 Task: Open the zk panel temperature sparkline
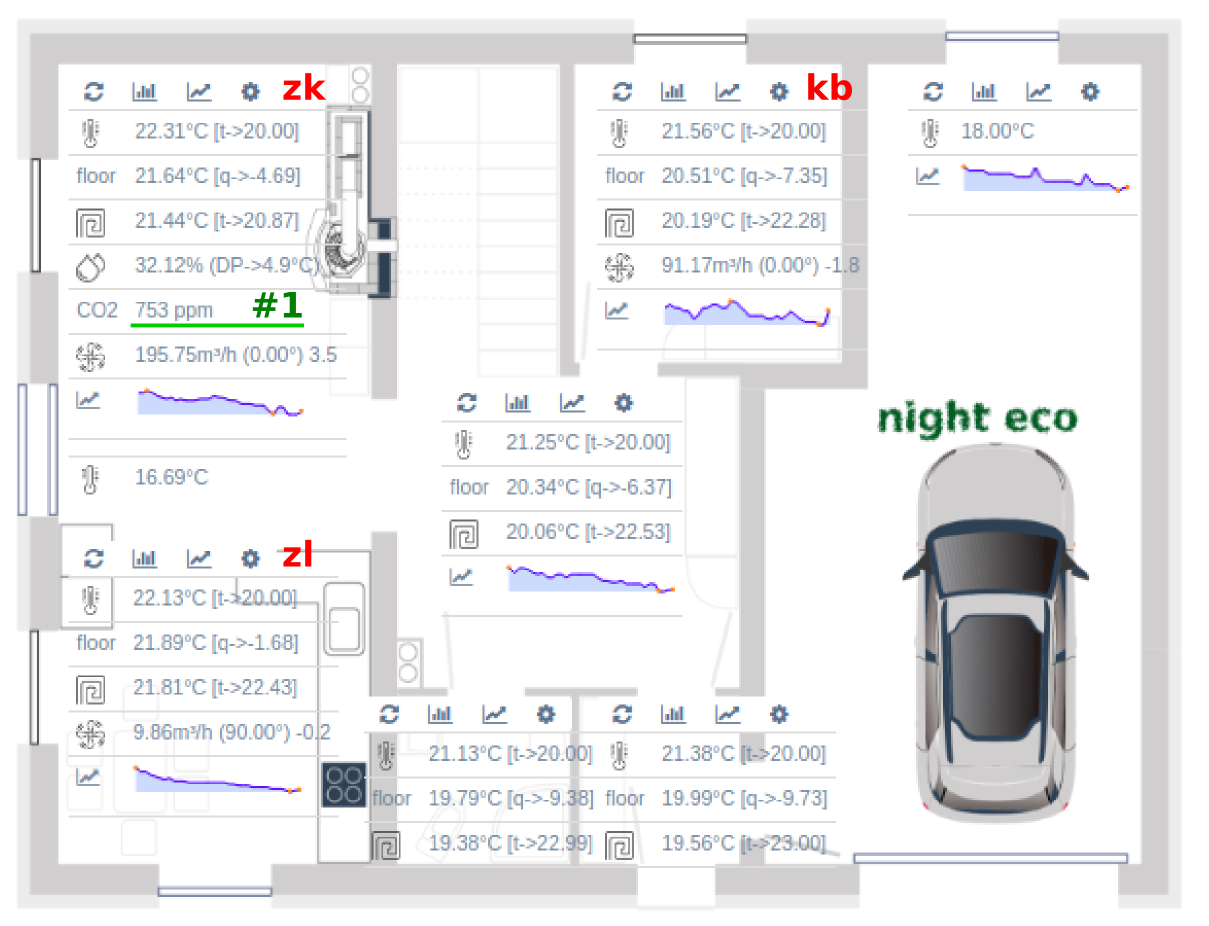pyautogui.click(x=220, y=402)
